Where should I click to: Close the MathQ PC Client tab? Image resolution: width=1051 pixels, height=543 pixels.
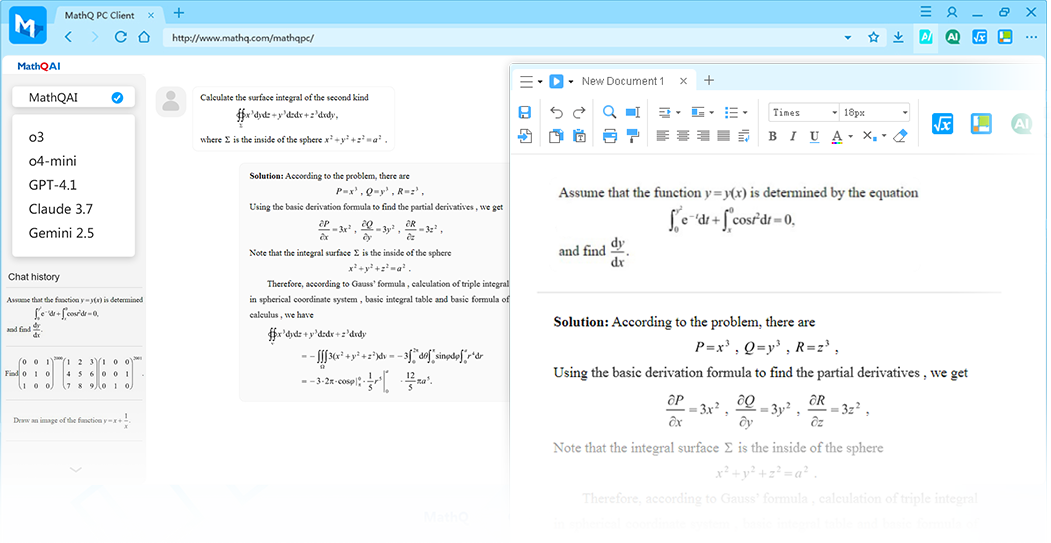pyautogui.click(x=151, y=15)
